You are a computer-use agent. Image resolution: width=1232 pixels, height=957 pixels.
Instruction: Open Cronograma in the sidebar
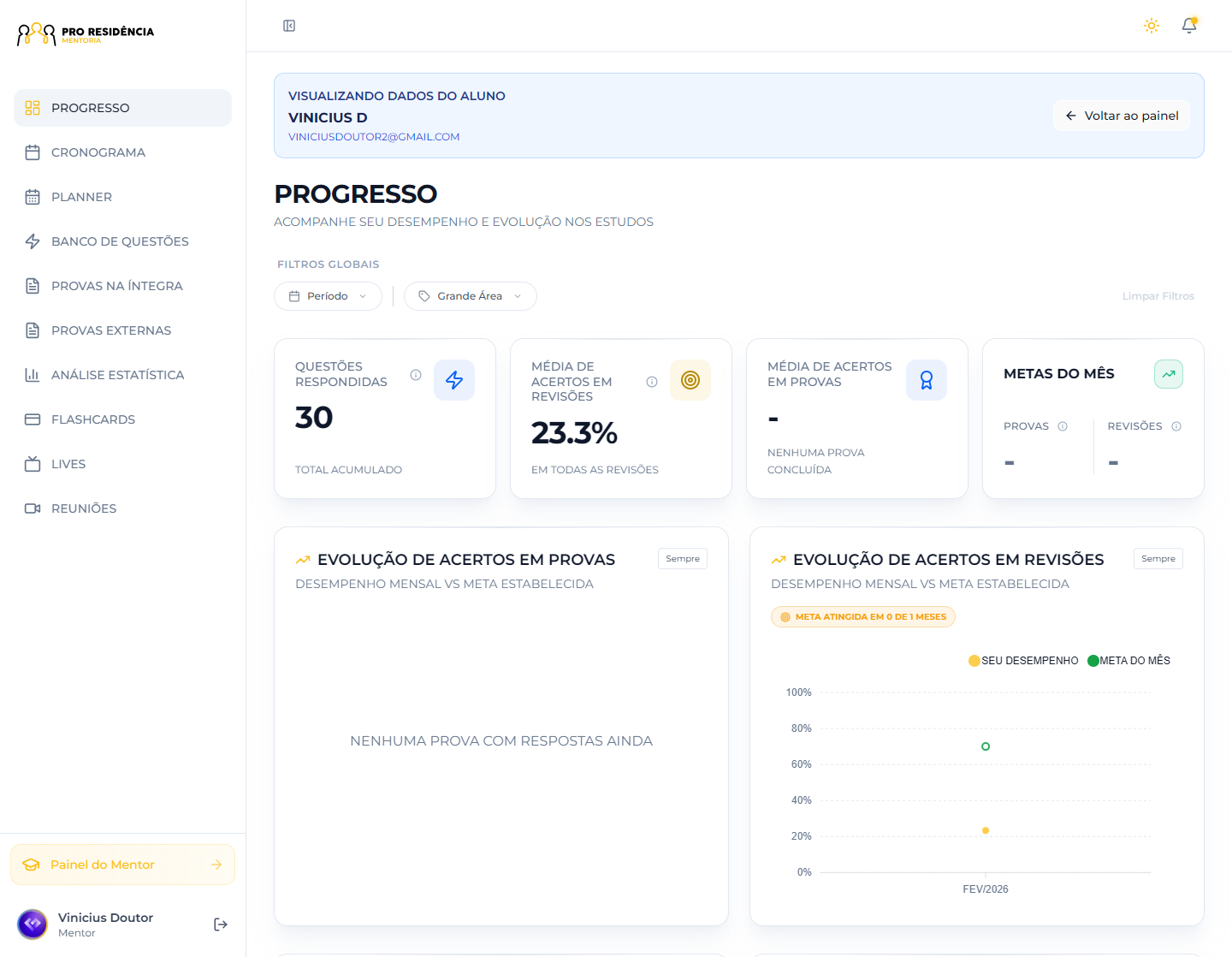pos(122,152)
